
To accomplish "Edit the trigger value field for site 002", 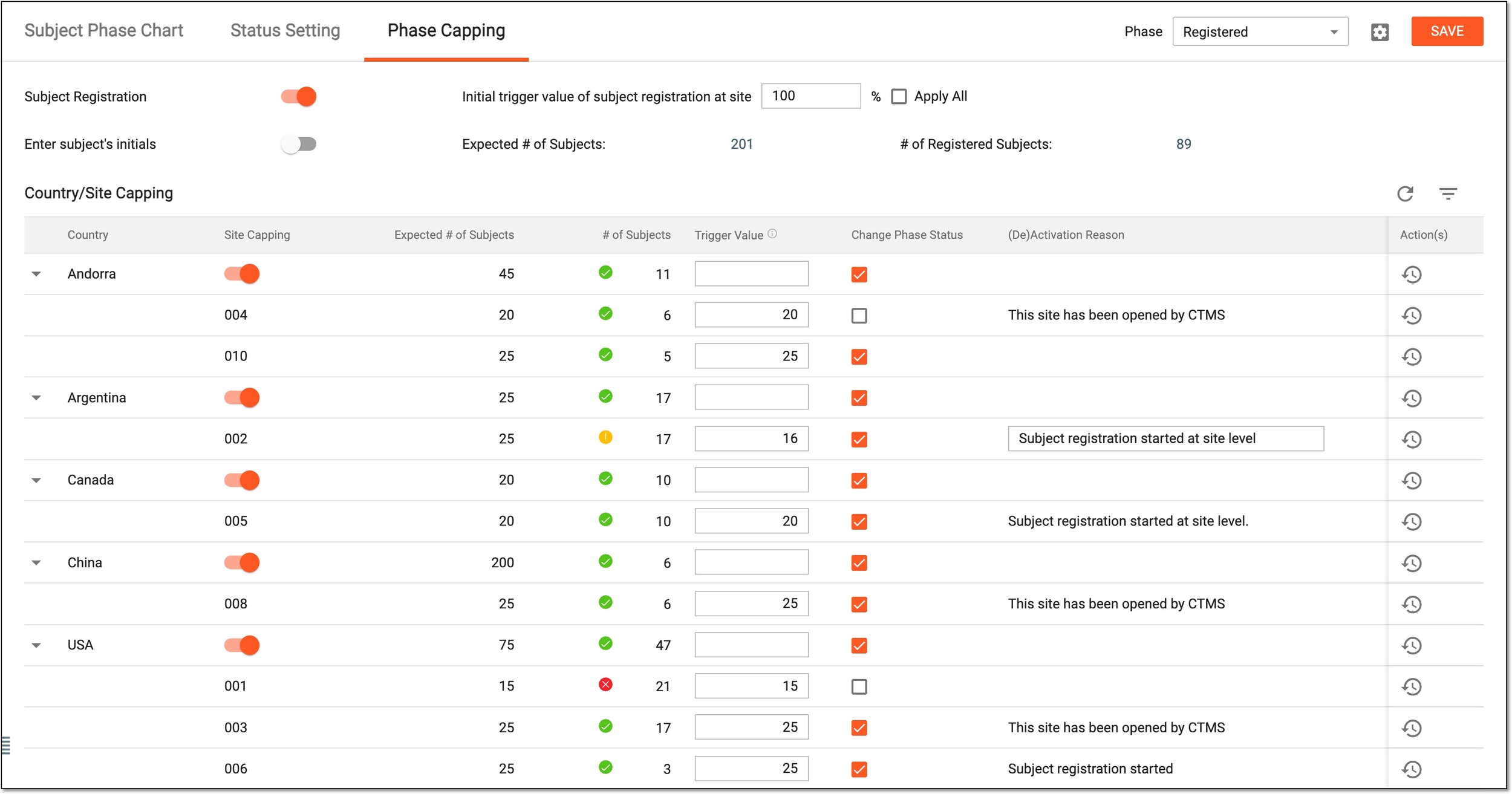I will pos(751,438).
